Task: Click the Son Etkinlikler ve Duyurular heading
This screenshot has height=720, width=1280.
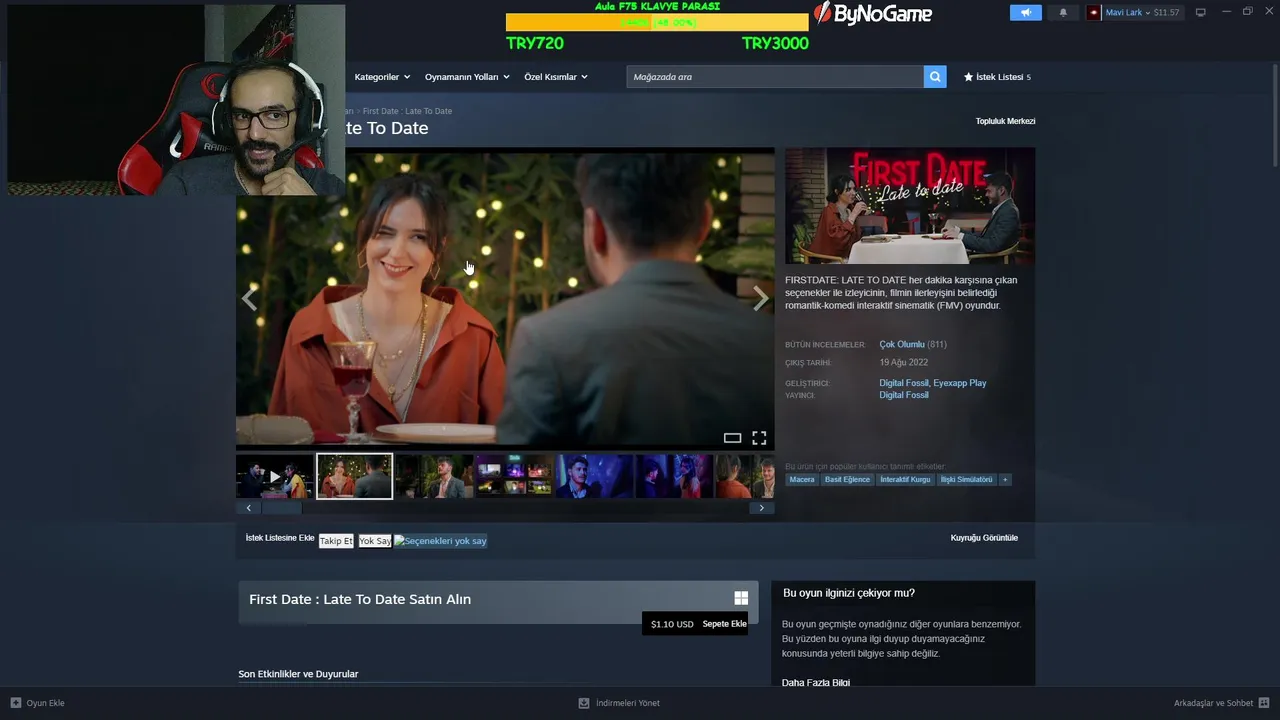Action: pos(298,674)
